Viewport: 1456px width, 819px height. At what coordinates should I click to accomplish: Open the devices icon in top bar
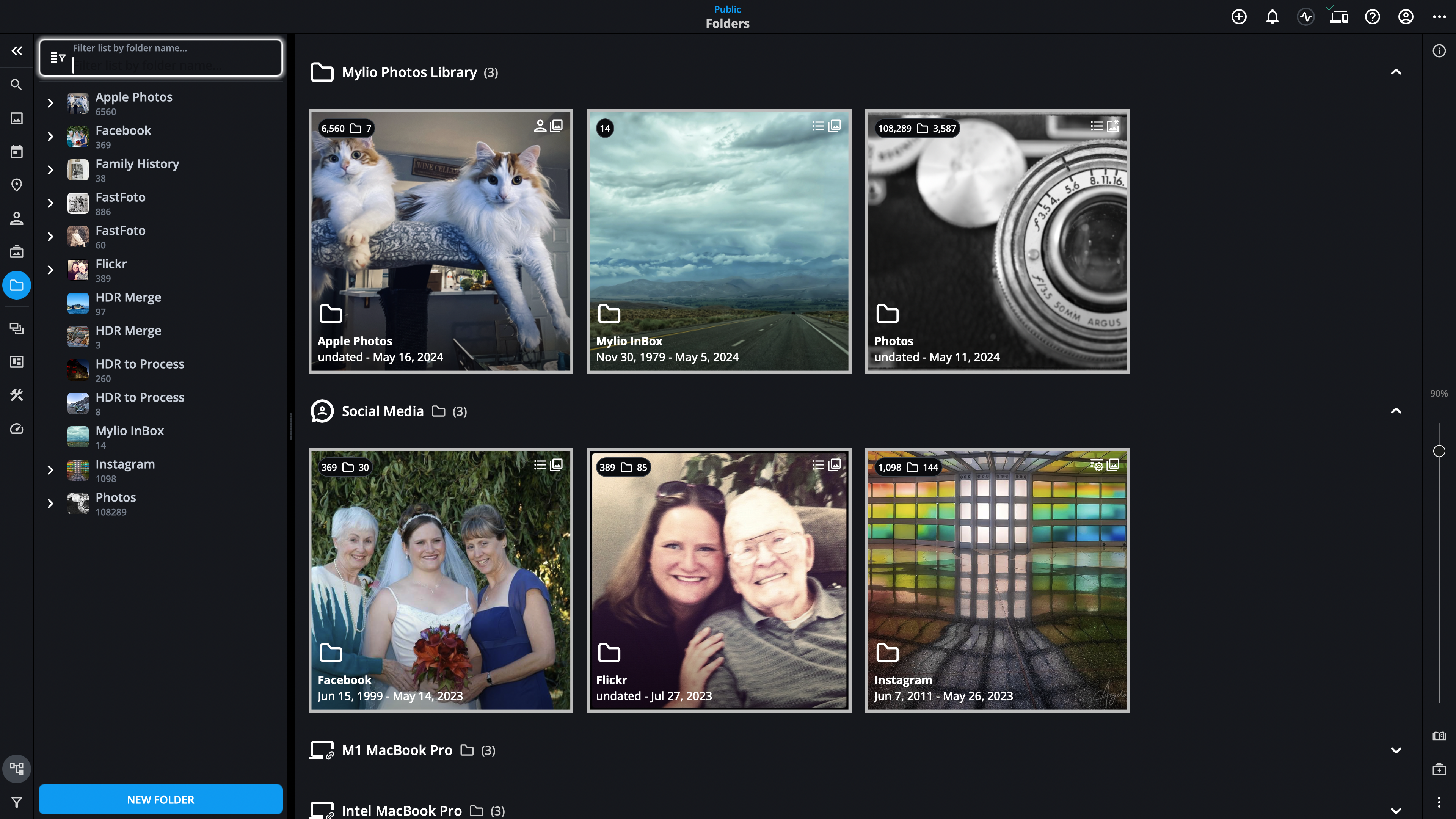(1338, 17)
